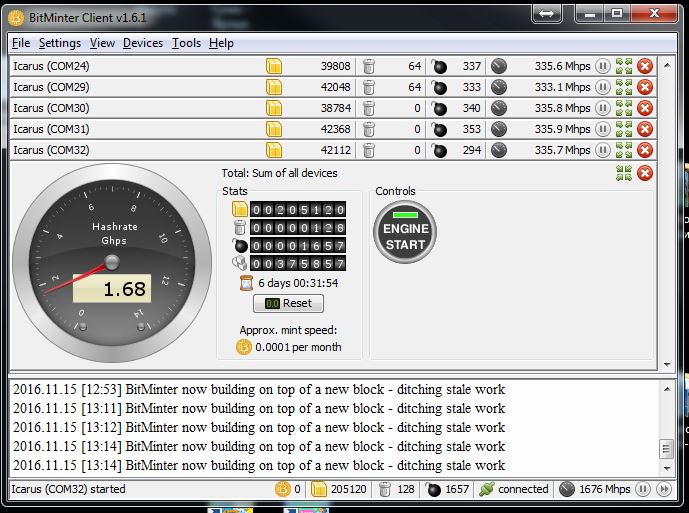Click the log panel scrollbar thumb

667,449
